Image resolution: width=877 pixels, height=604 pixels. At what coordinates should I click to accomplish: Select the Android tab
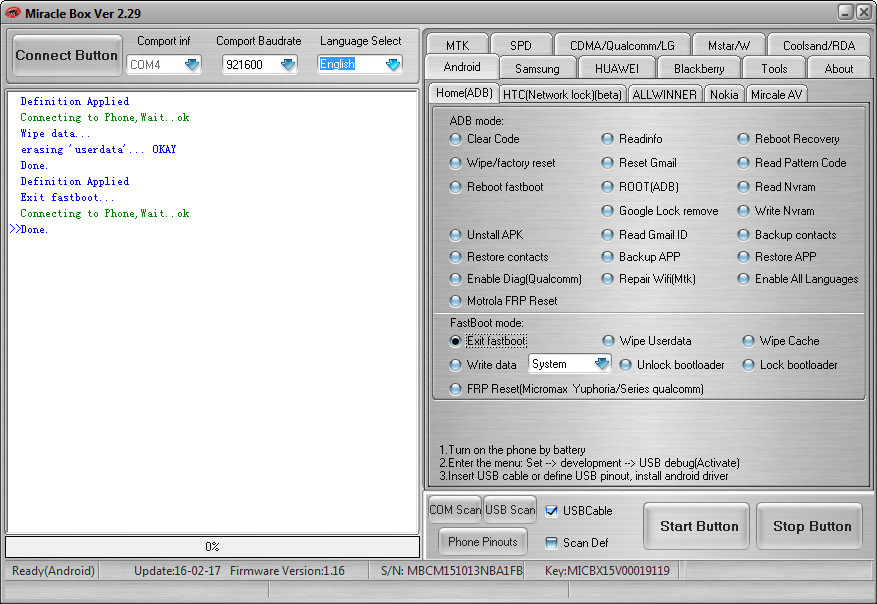tap(462, 67)
